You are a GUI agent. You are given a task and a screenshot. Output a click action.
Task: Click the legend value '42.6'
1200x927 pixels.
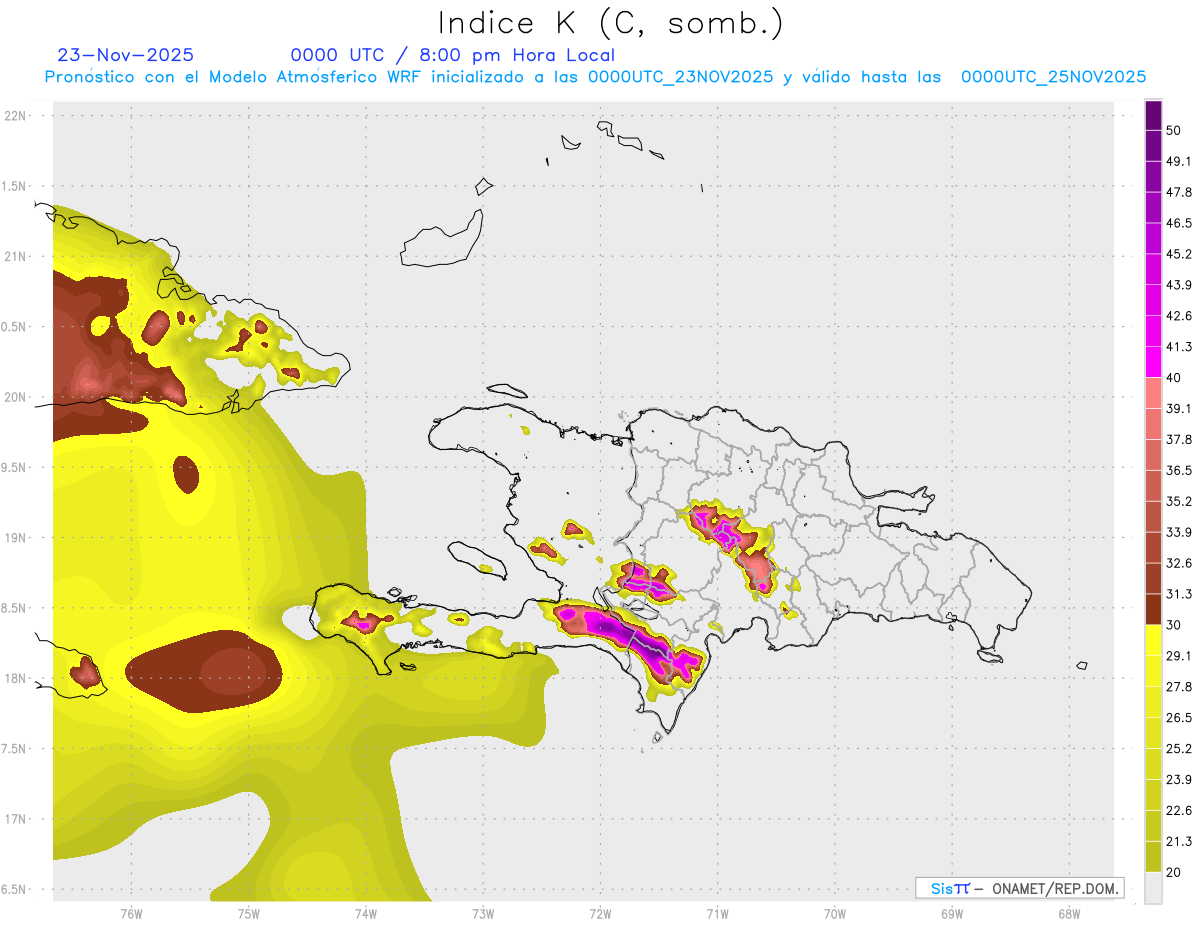coord(1179,316)
